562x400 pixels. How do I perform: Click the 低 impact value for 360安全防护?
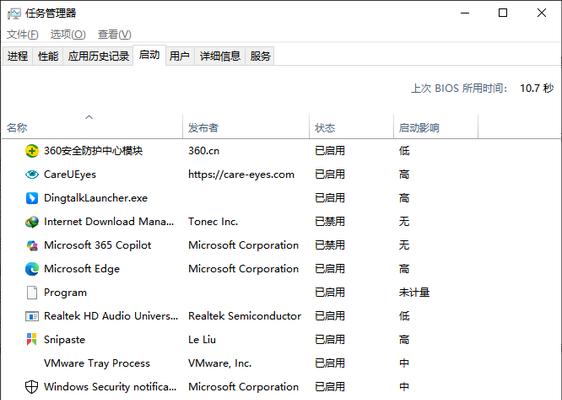pos(404,151)
